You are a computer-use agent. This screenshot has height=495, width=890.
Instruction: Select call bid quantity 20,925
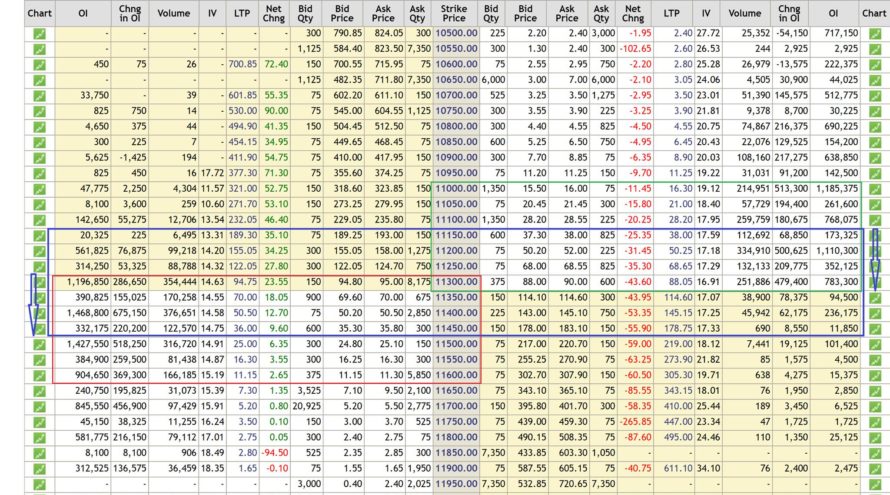(307, 406)
